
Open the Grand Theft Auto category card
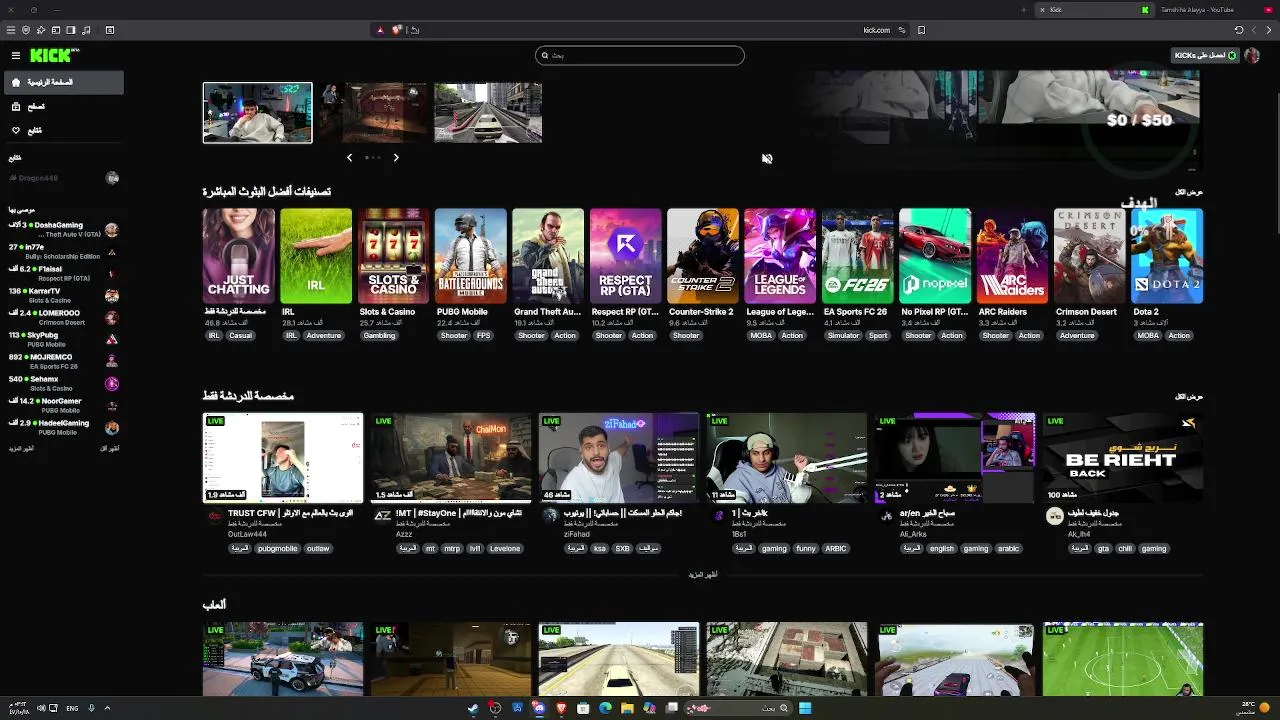(x=548, y=256)
